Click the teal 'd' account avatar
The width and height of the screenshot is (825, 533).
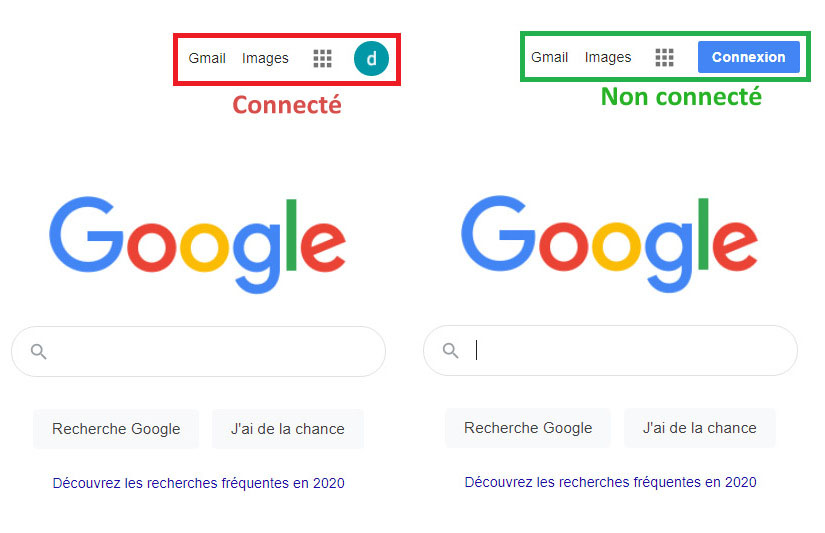371,58
